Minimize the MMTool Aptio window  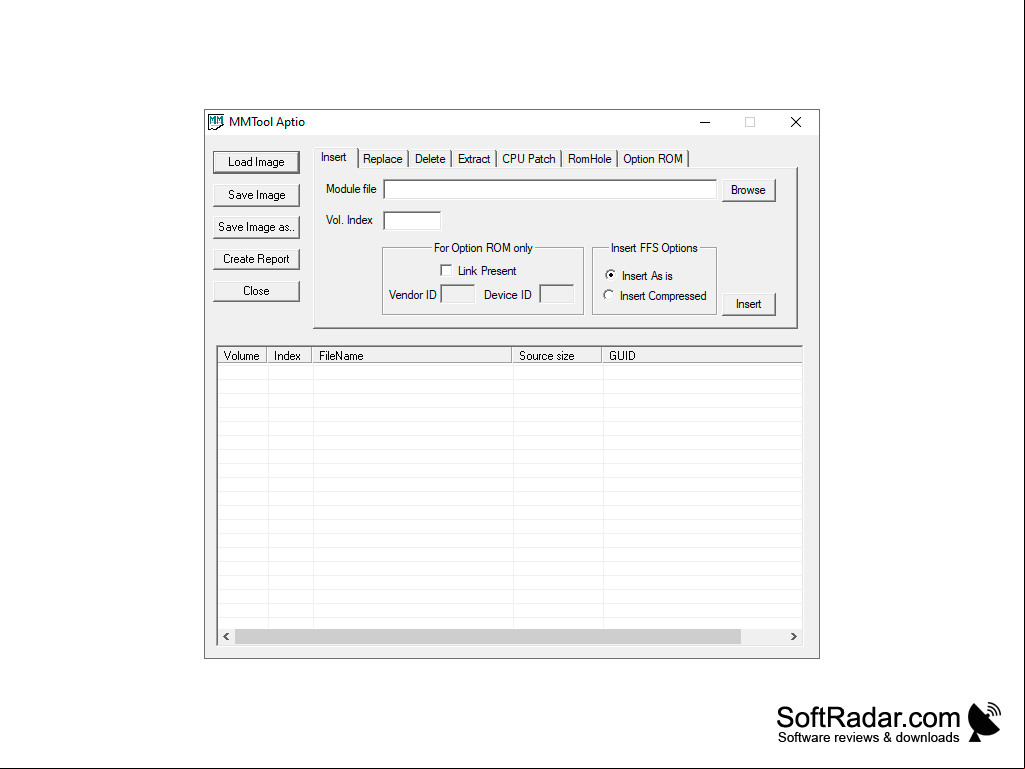tap(705, 122)
